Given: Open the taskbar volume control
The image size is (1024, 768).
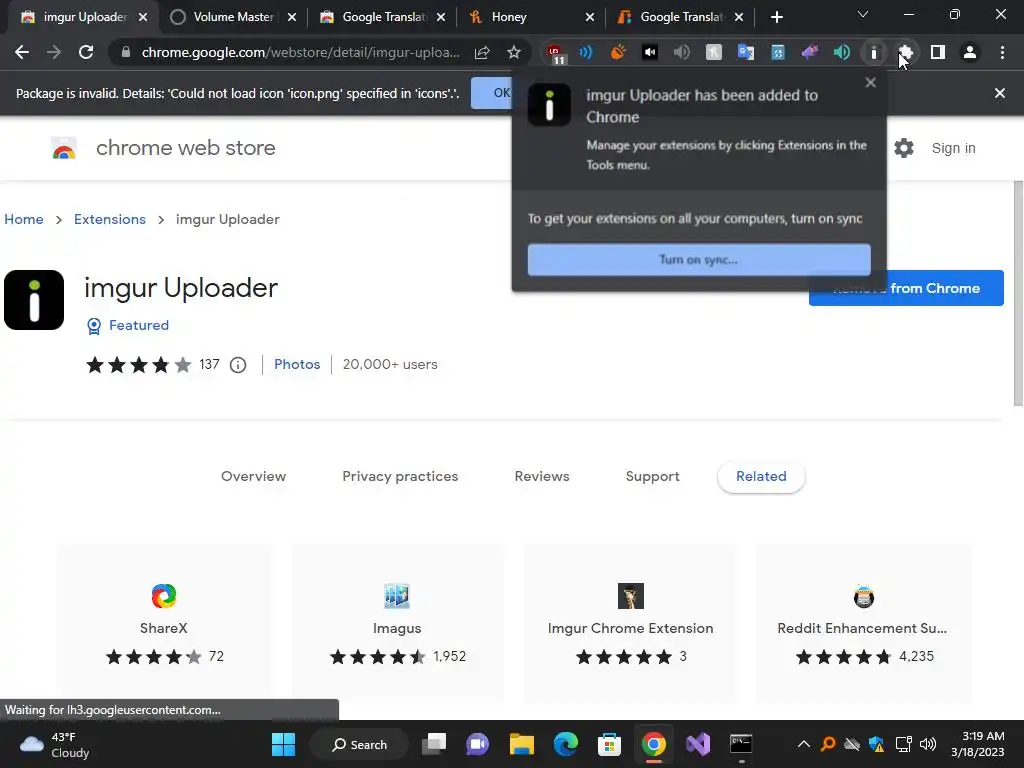Looking at the screenshot, I should (x=927, y=744).
